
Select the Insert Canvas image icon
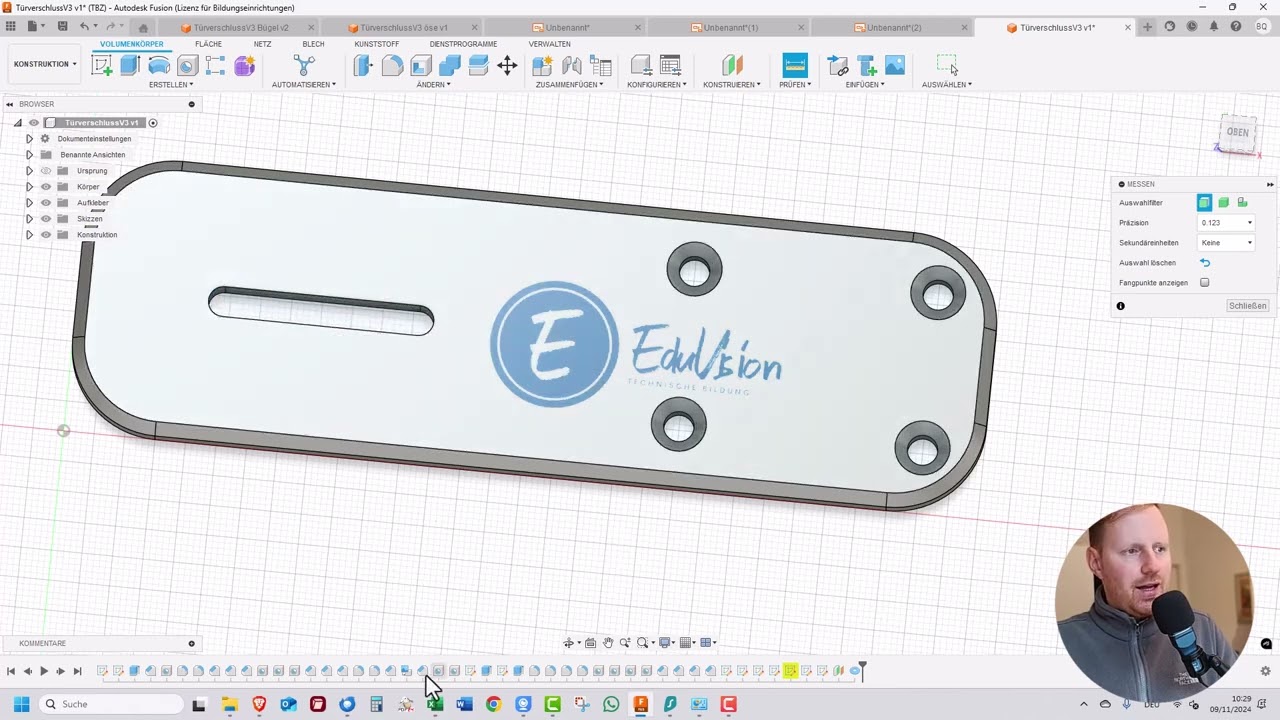coord(895,66)
